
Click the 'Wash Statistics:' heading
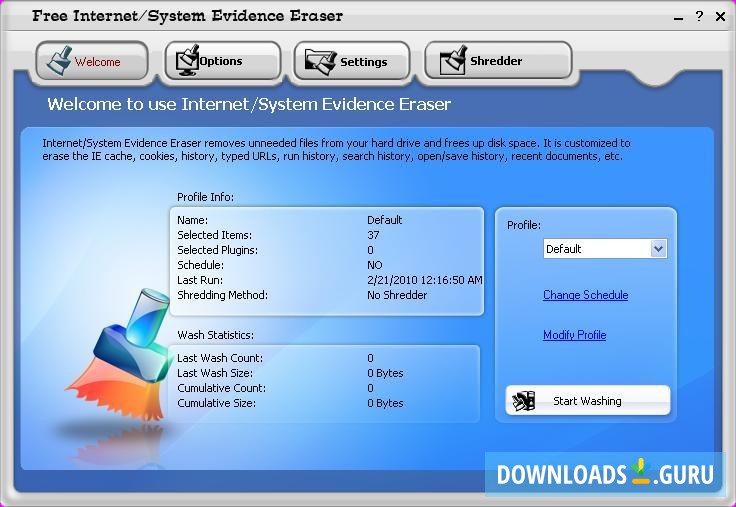pyautogui.click(x=215, y=335)
